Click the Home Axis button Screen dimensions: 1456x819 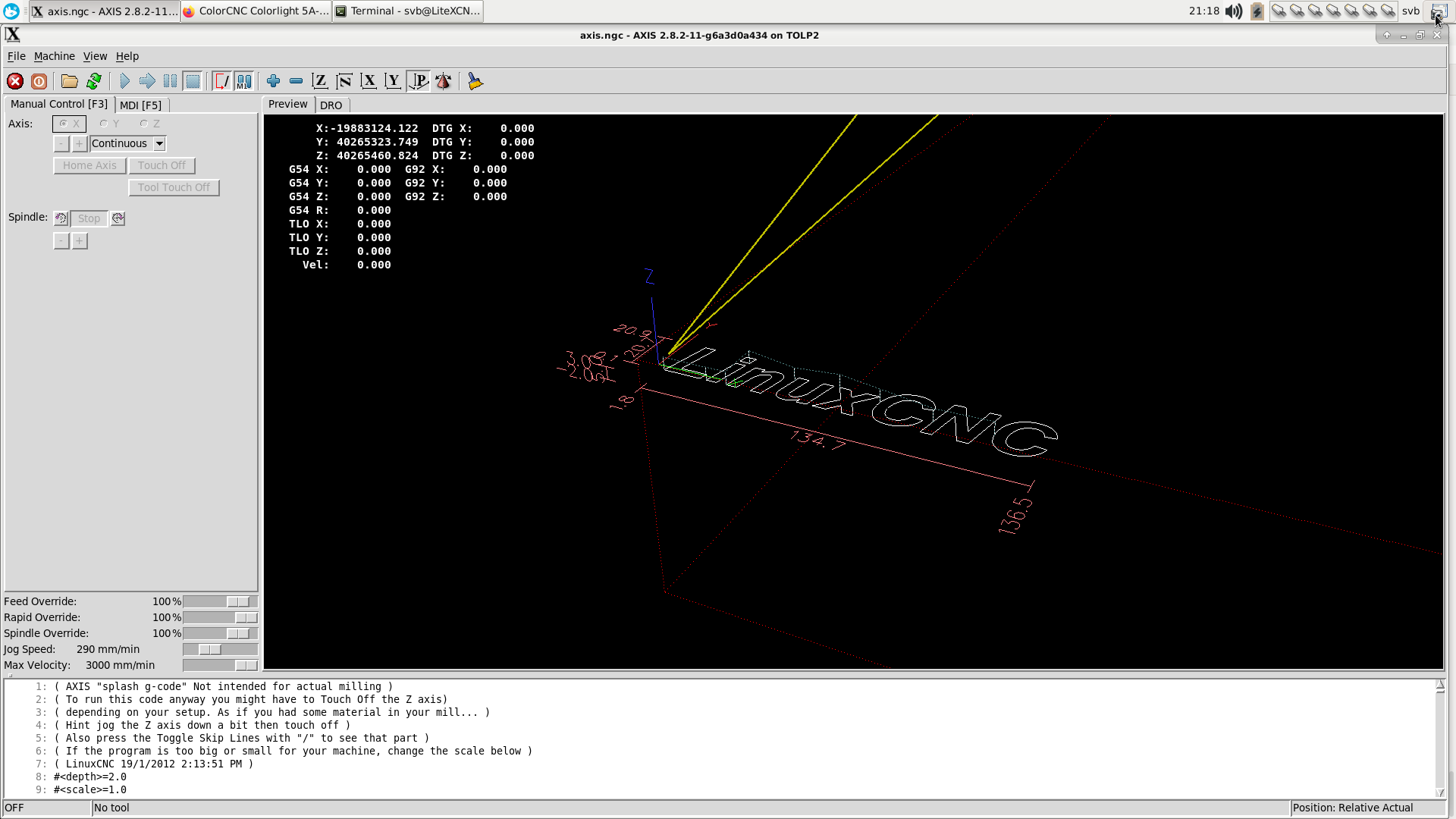(89, 165)
